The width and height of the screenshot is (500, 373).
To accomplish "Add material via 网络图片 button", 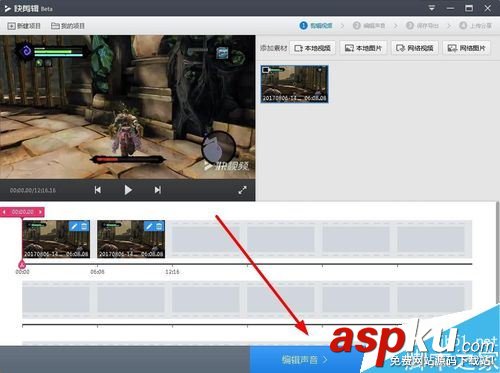I will (466, 48).
